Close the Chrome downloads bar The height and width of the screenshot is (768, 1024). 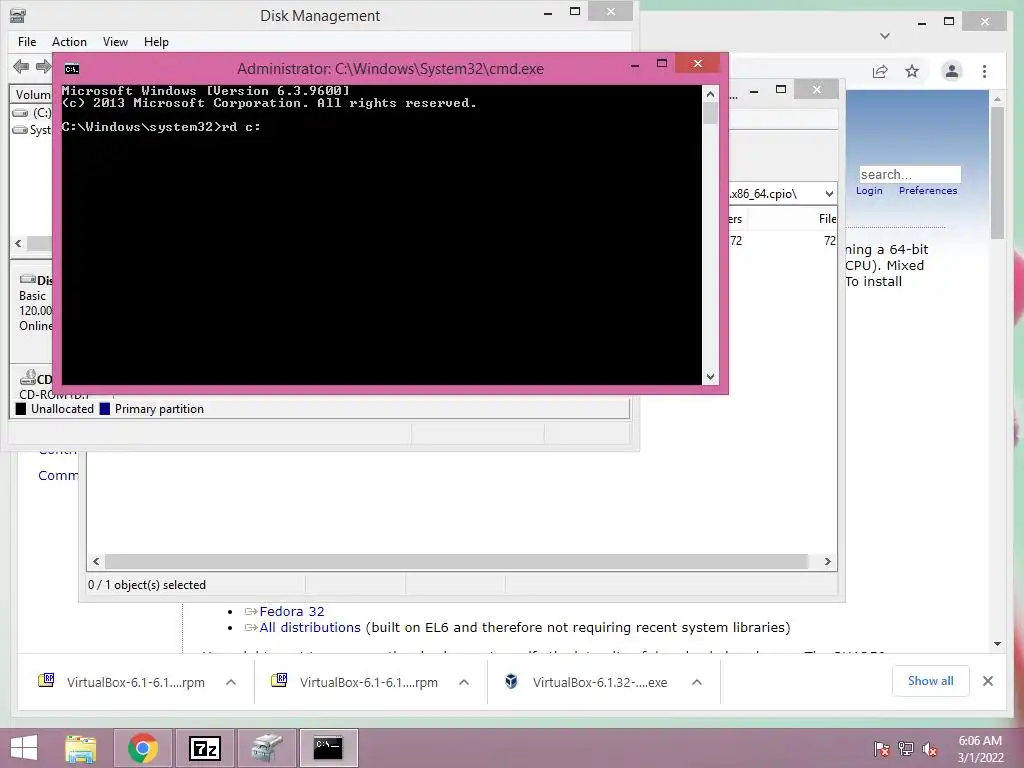tap(988, 681)
